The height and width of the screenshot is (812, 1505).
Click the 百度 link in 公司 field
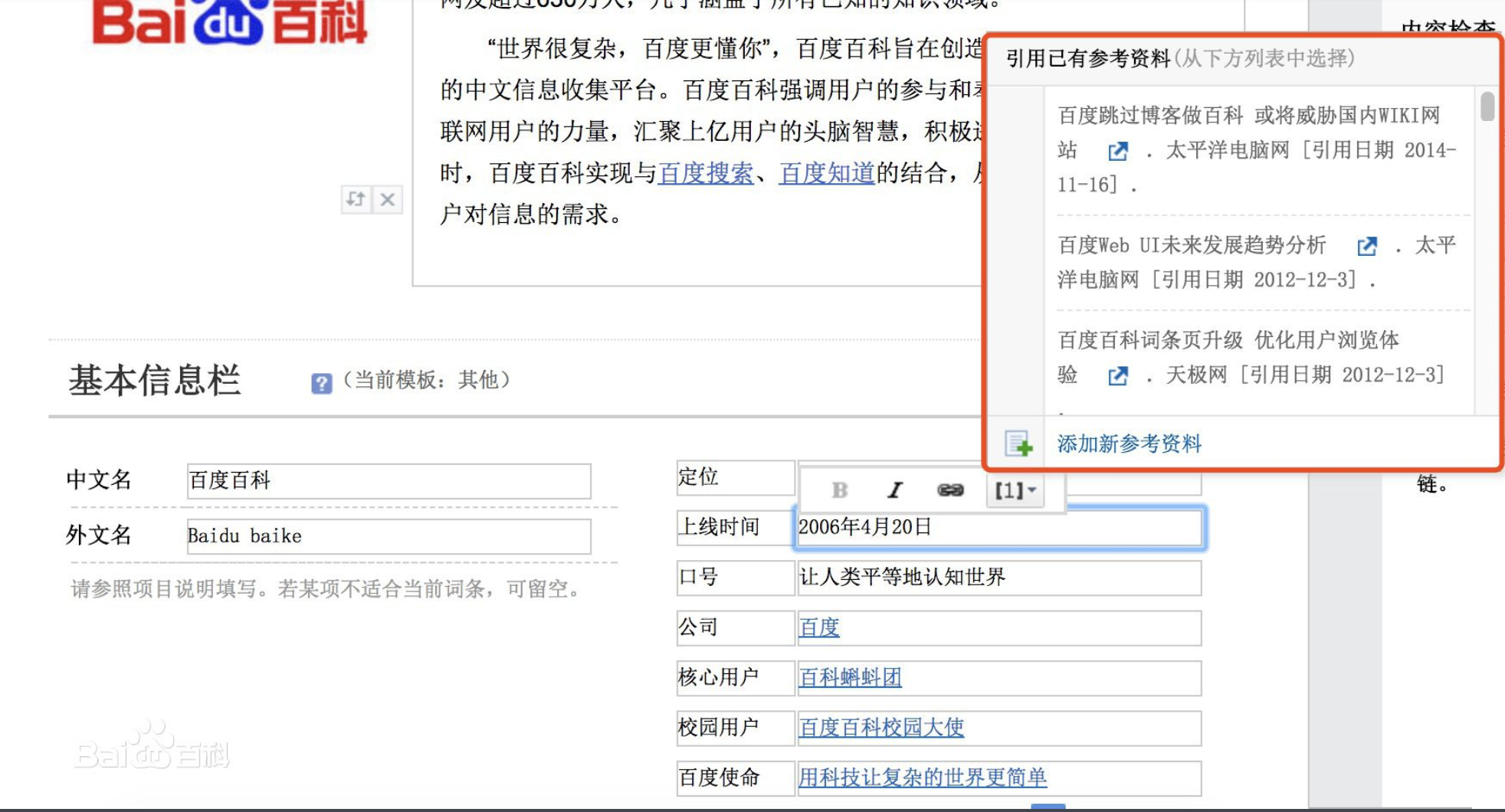819,627
